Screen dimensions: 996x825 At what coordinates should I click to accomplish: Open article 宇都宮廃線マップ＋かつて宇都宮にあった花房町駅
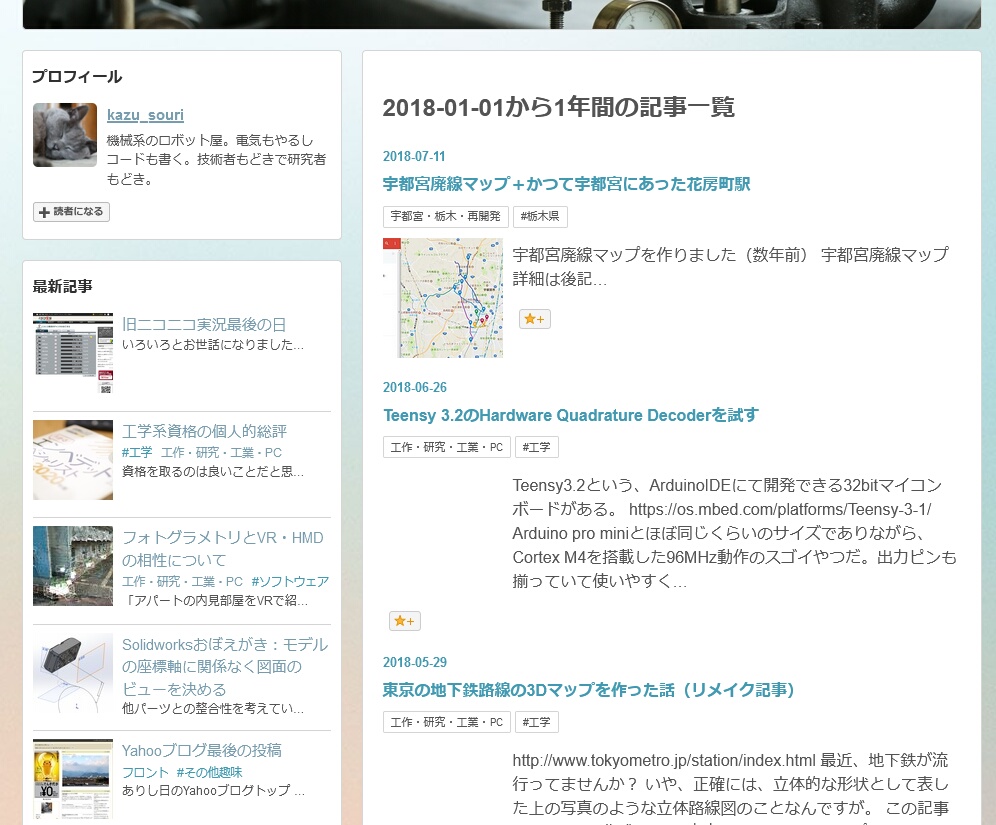tap(566, 184)
